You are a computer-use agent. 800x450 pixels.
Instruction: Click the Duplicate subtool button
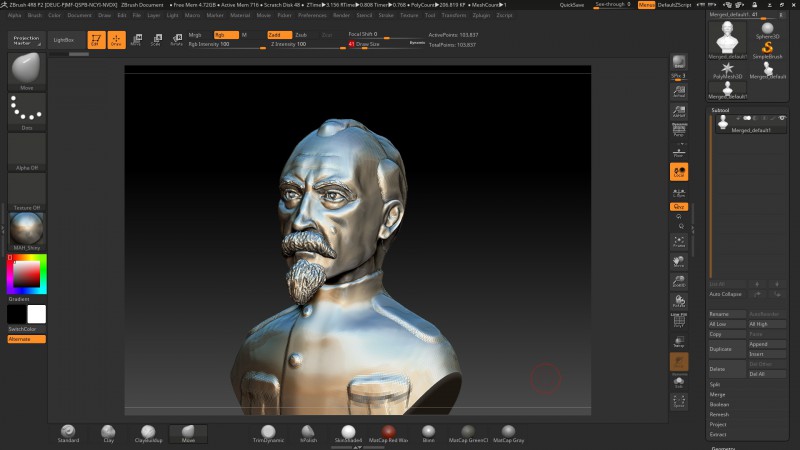click(727, 349)
